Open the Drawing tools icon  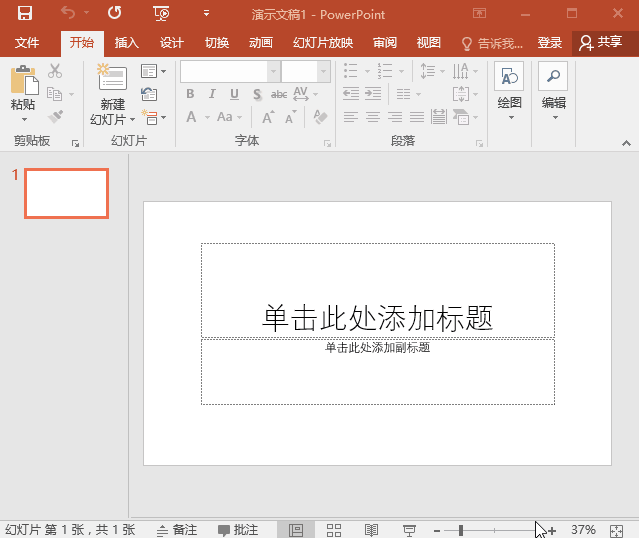509,78
